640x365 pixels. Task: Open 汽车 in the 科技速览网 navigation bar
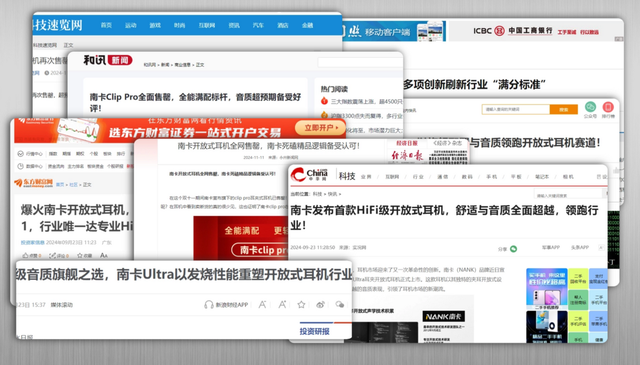coord(258,25)
